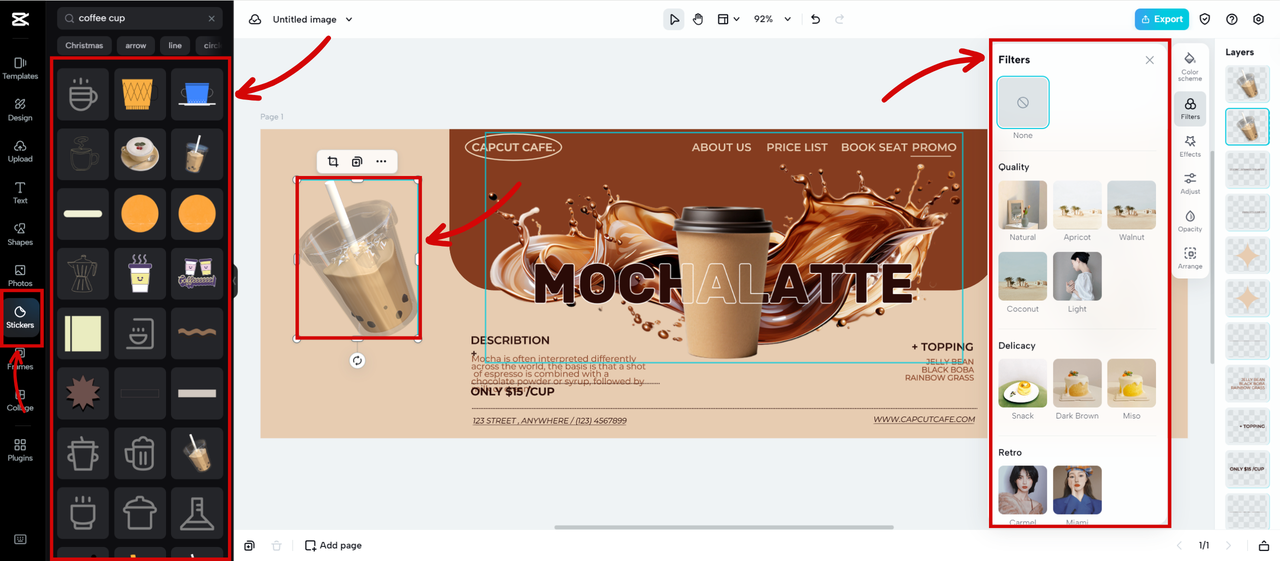Open the Upload panel
The height and width of the screenshot is (561, 1280).
point(20,151)
